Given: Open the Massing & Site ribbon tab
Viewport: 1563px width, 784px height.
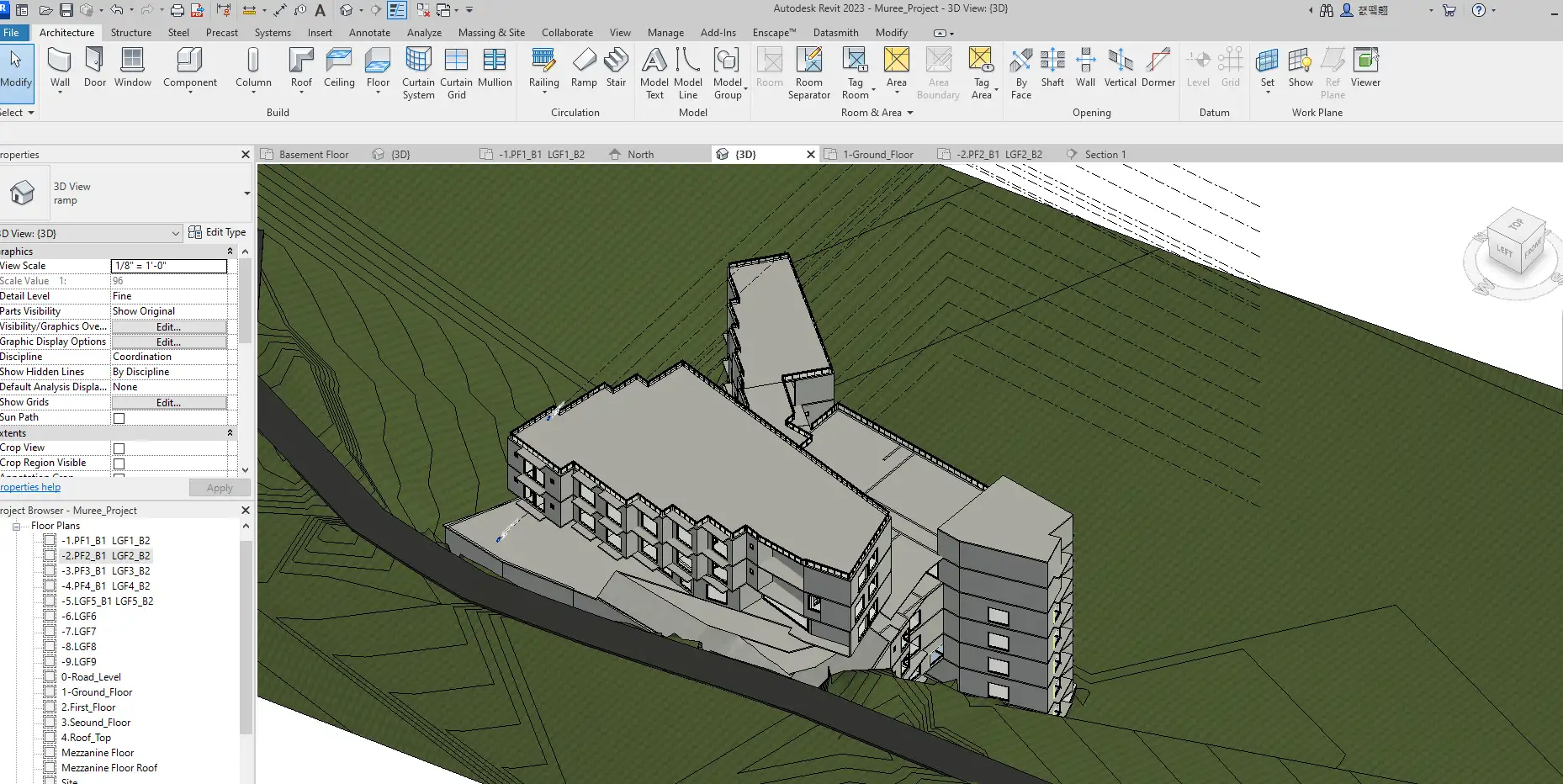Looking at the screenshot, I should (491, 33).
